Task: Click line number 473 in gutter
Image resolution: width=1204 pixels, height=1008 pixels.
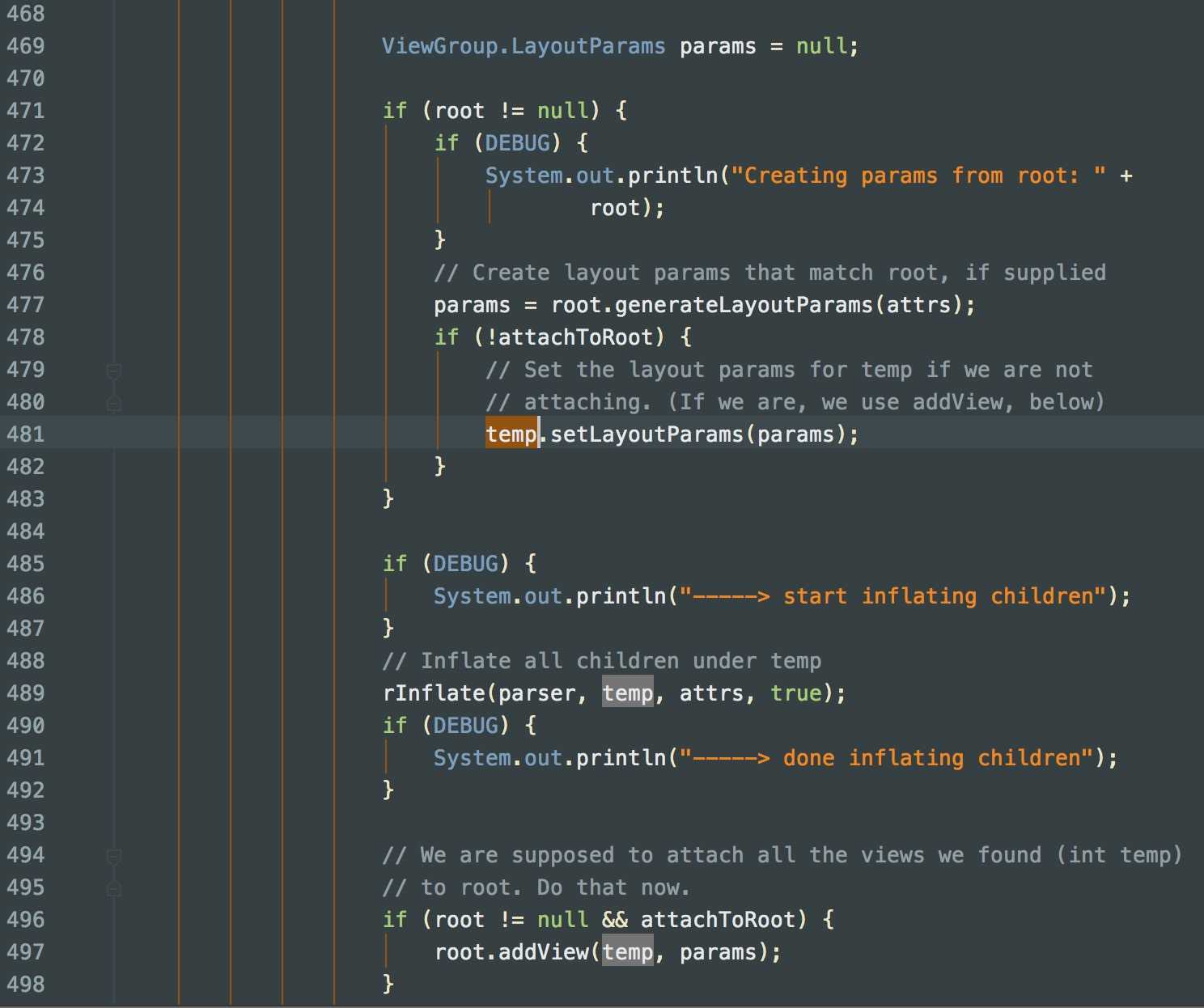Action: coord(26,176)
